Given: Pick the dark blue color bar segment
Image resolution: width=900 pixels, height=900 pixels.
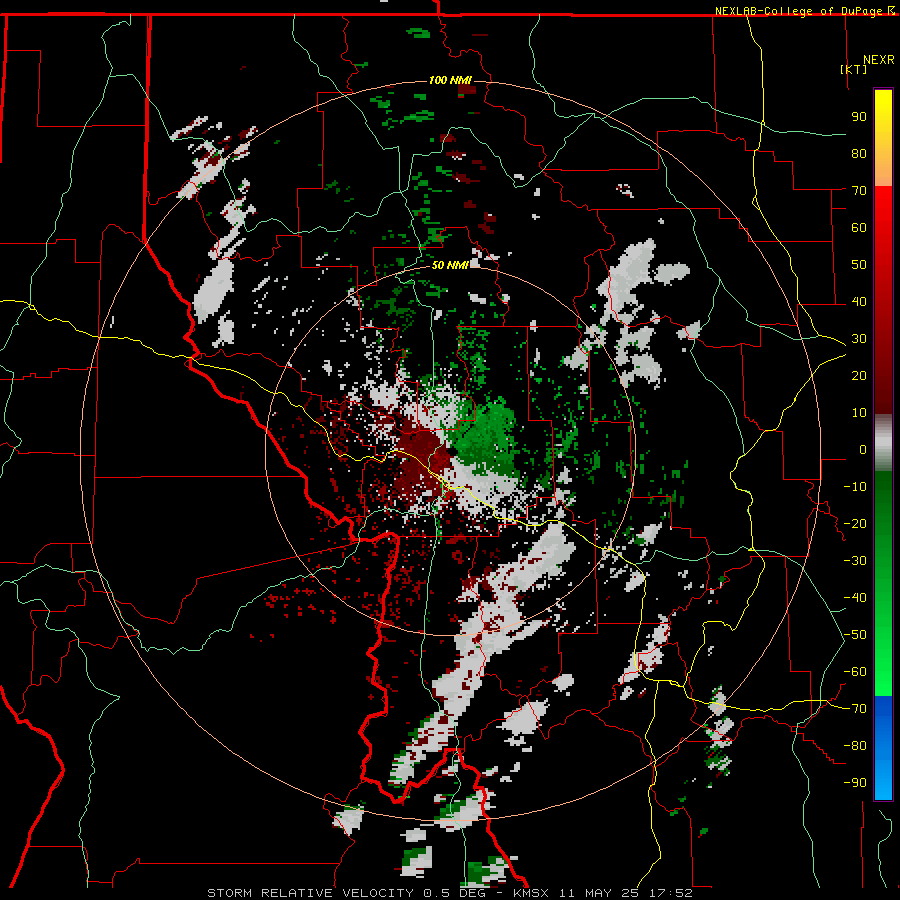Looking at the screenshot, I should point(883,715).
